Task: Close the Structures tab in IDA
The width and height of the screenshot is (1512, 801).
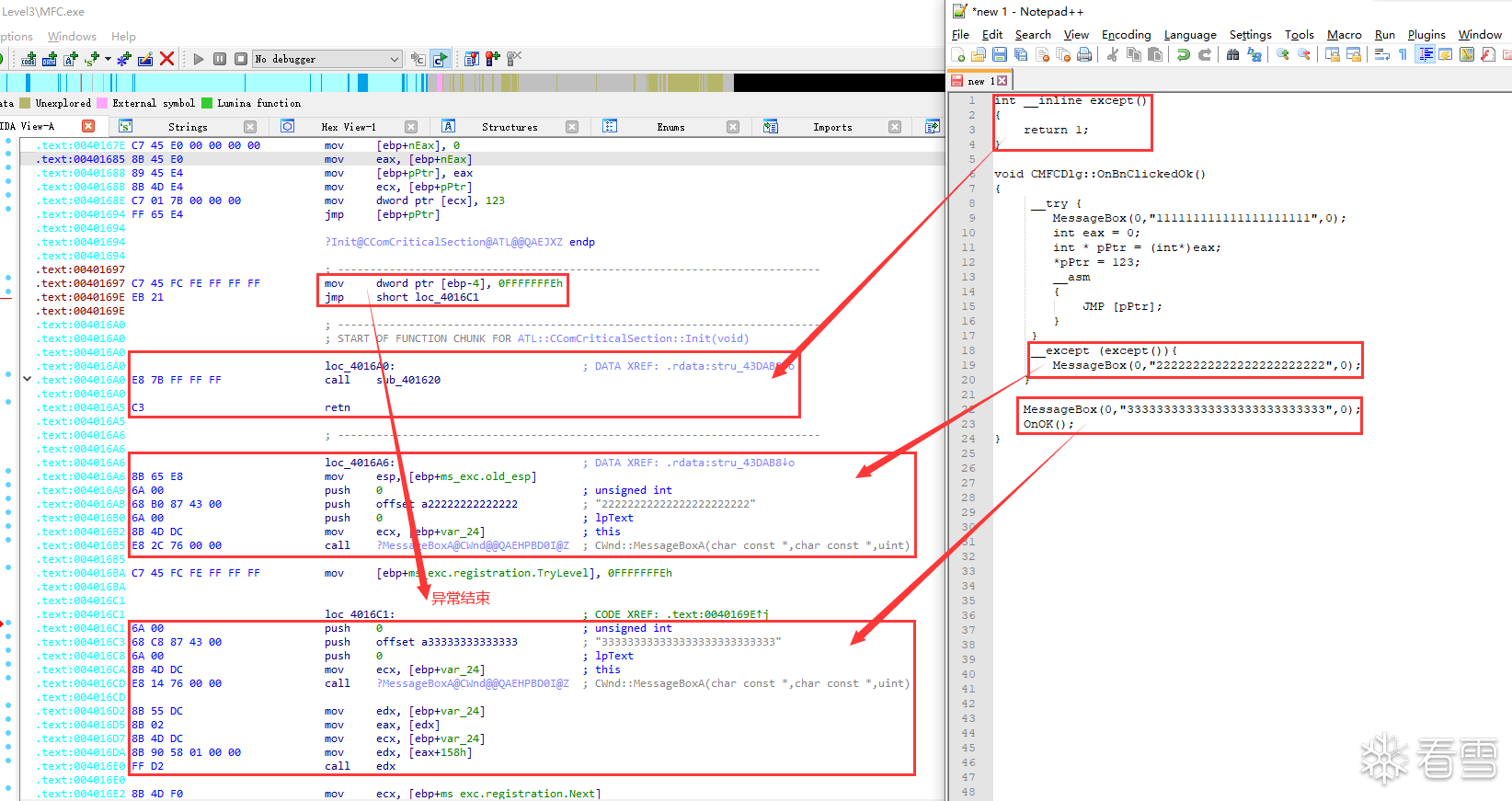Action: [572, 127]
